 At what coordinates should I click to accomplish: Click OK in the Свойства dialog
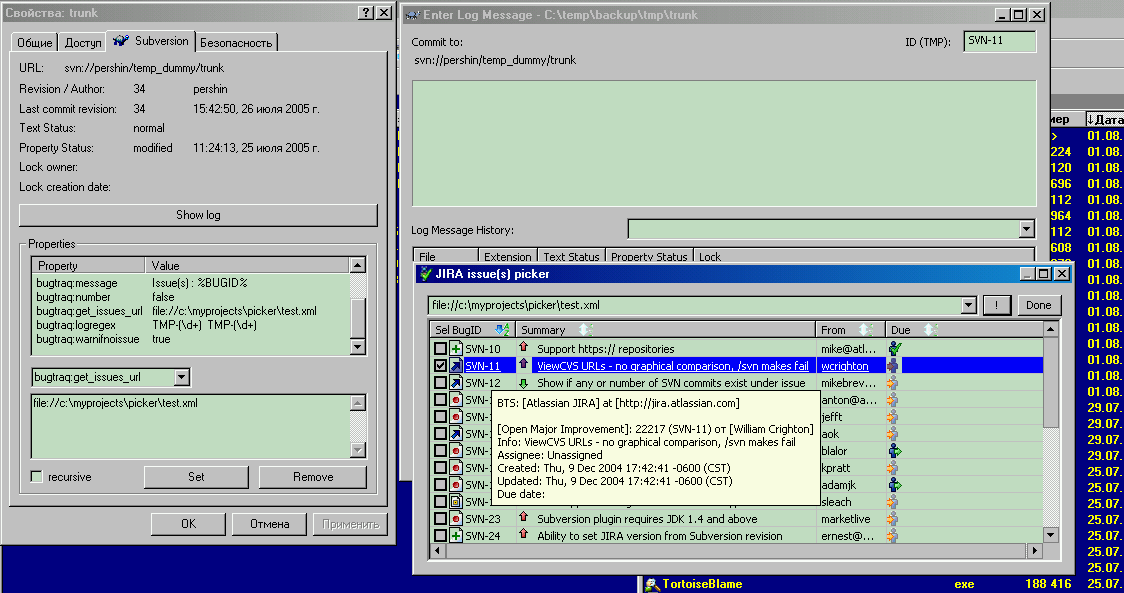pos(189,524)
